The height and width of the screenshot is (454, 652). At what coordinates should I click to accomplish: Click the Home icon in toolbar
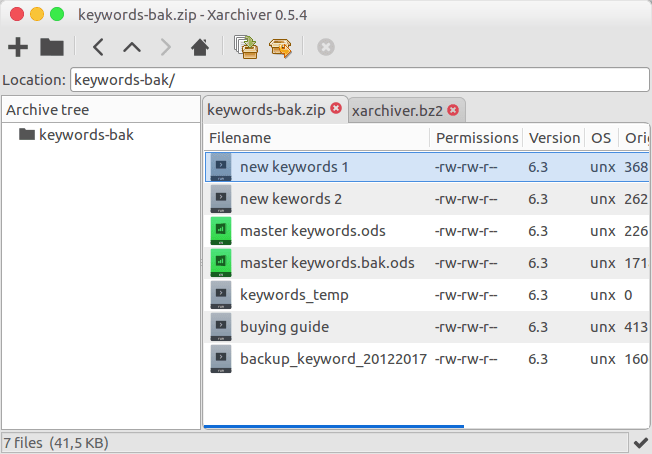point(200,47)
